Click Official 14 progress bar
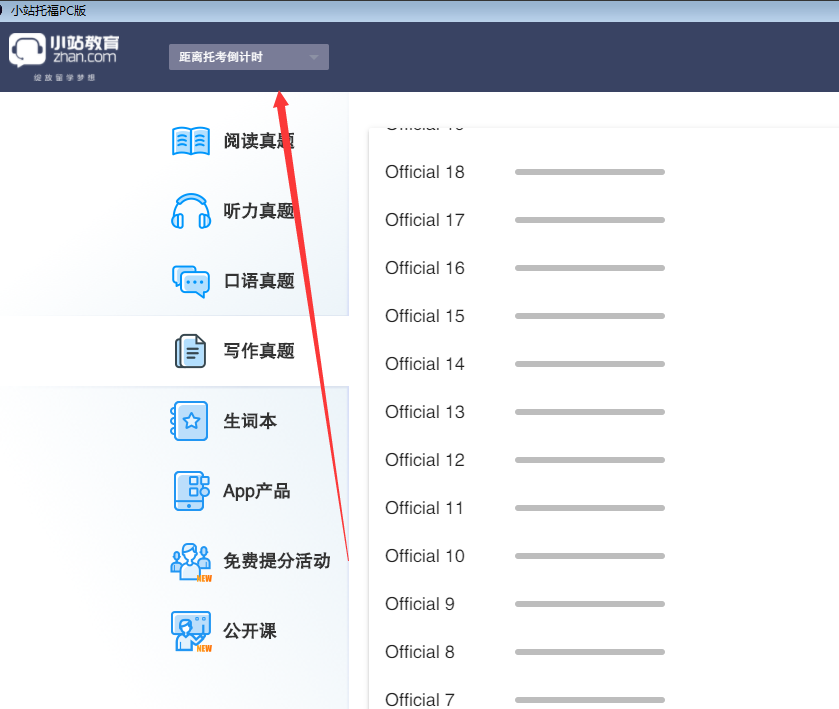 point(590,364)
